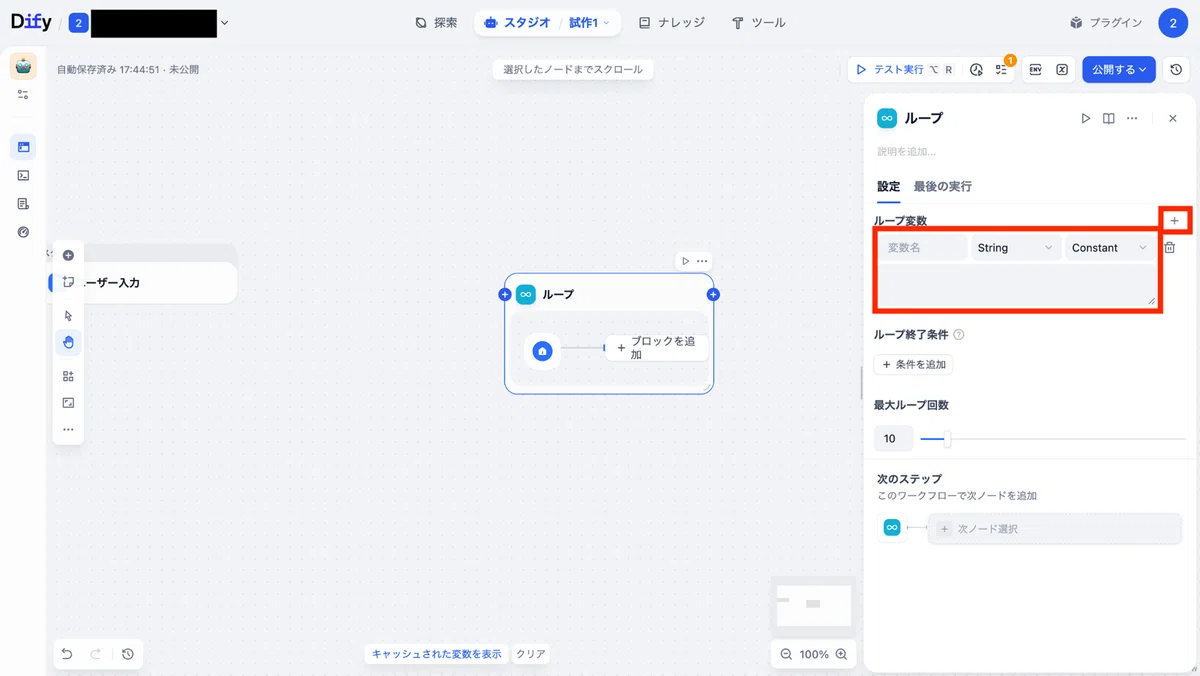1200x676 pixels.
Task: Go to the 探索 menu
Action: 436,22
